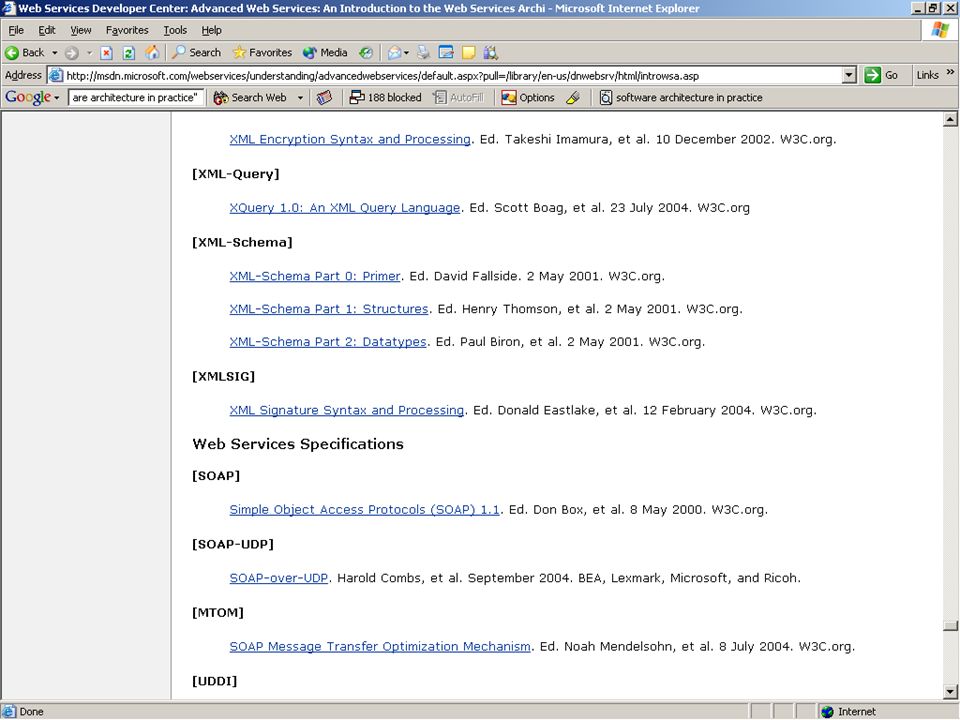960x720 pixels.
Task: Click the Done status bar text
Action: pyautogui.click(x=31, y=711)
